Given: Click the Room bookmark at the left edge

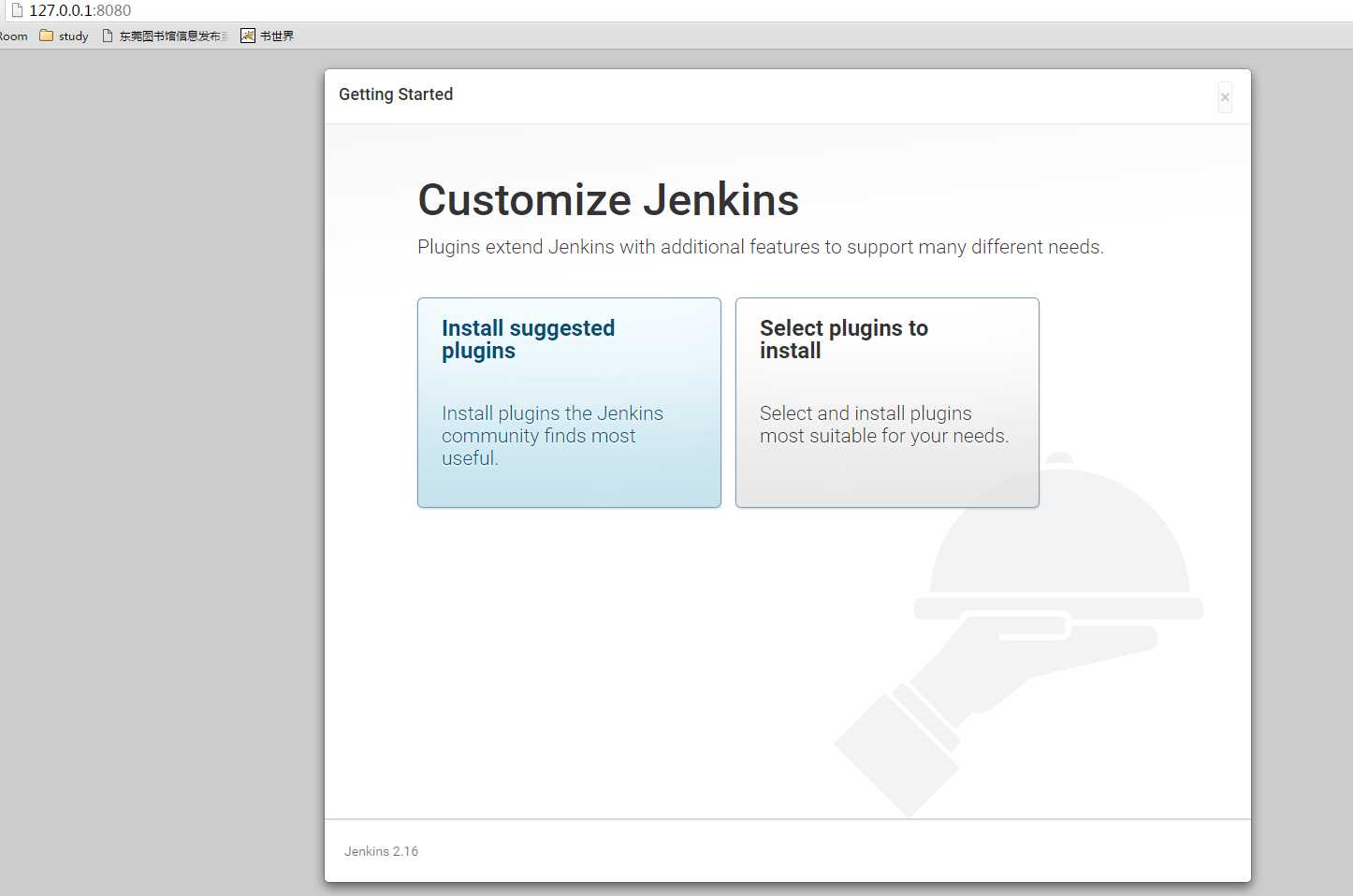Looking at the screenshot, I should click(x=13, y=36).
